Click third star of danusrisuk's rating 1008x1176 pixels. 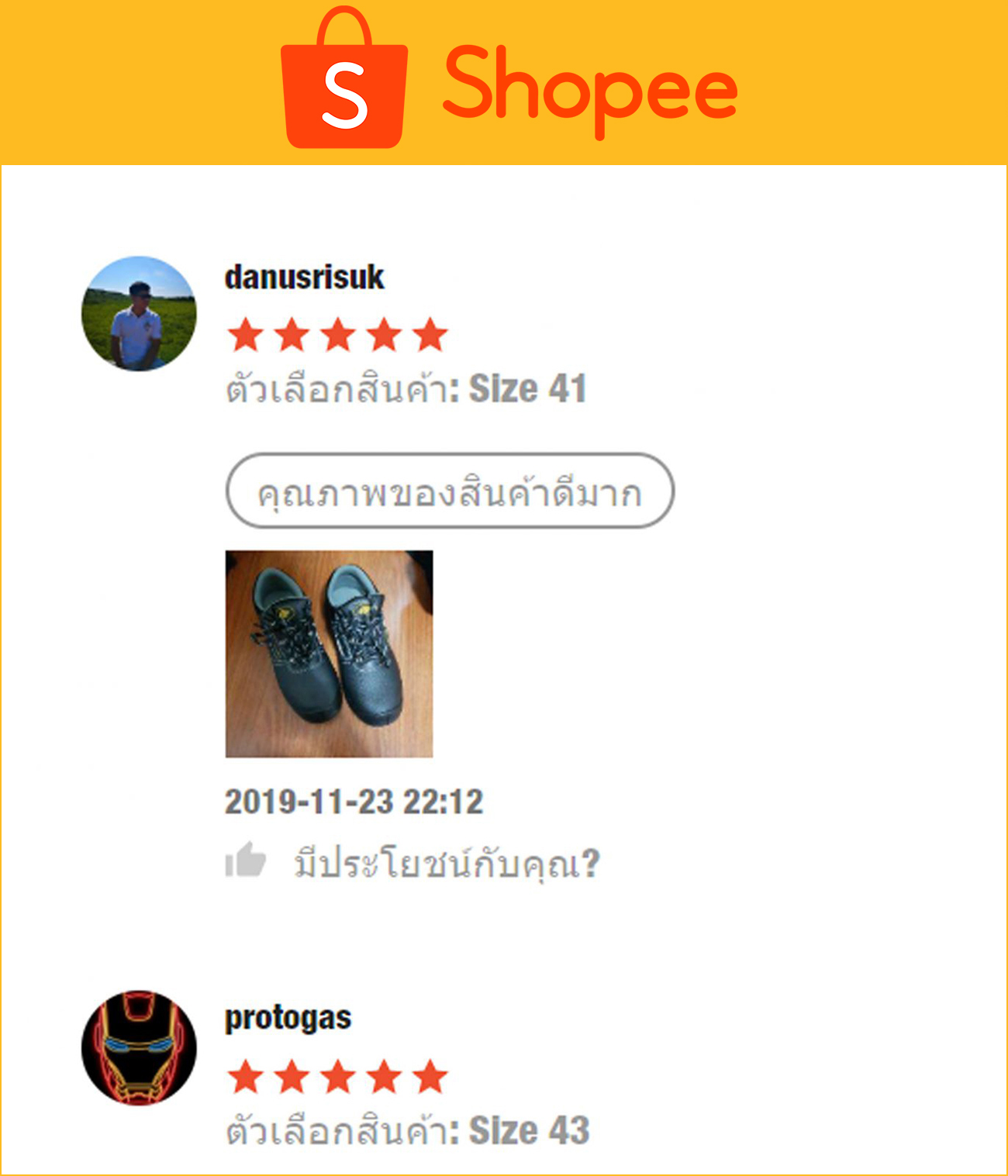338,335
